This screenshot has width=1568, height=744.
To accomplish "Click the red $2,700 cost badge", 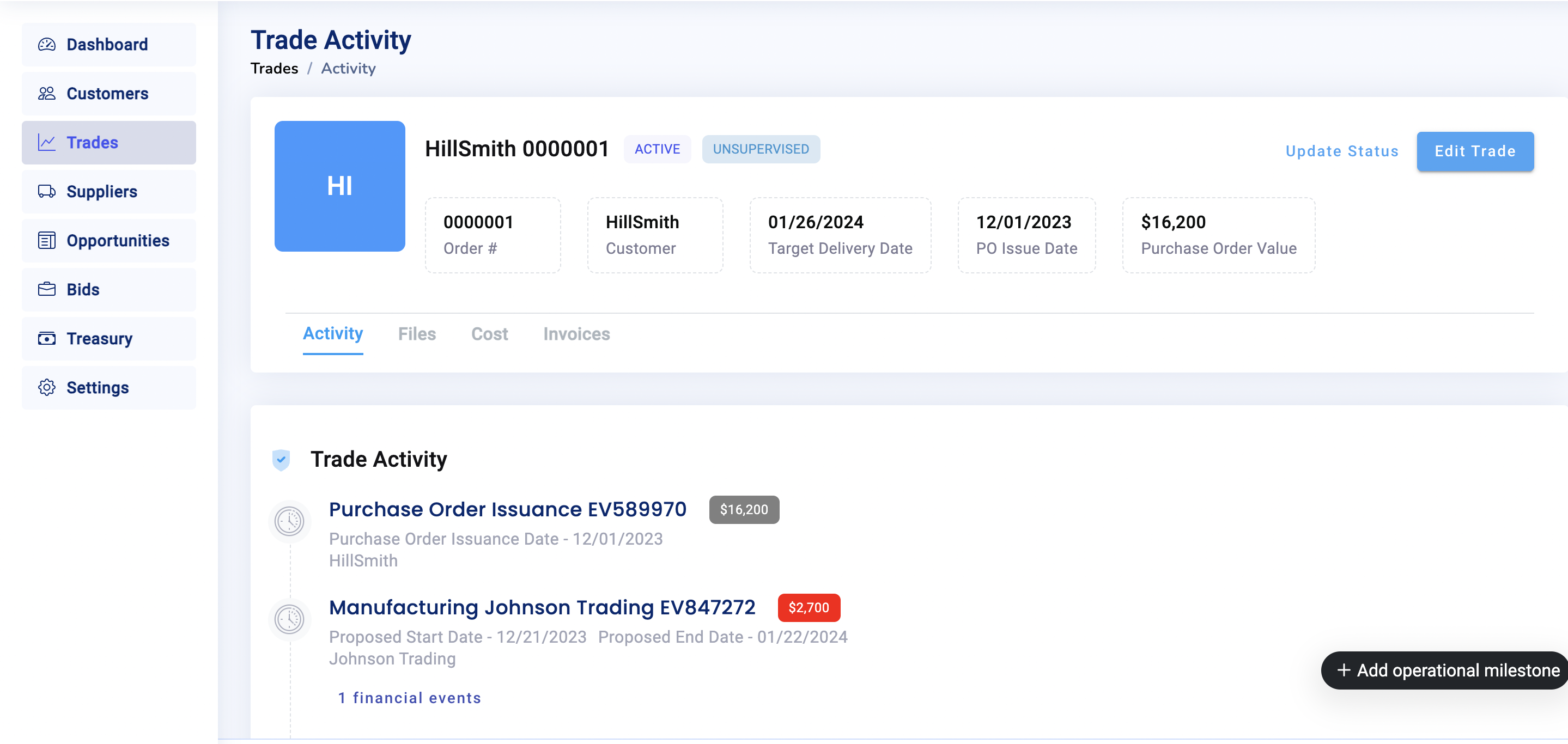I will (x=809, y=608).
